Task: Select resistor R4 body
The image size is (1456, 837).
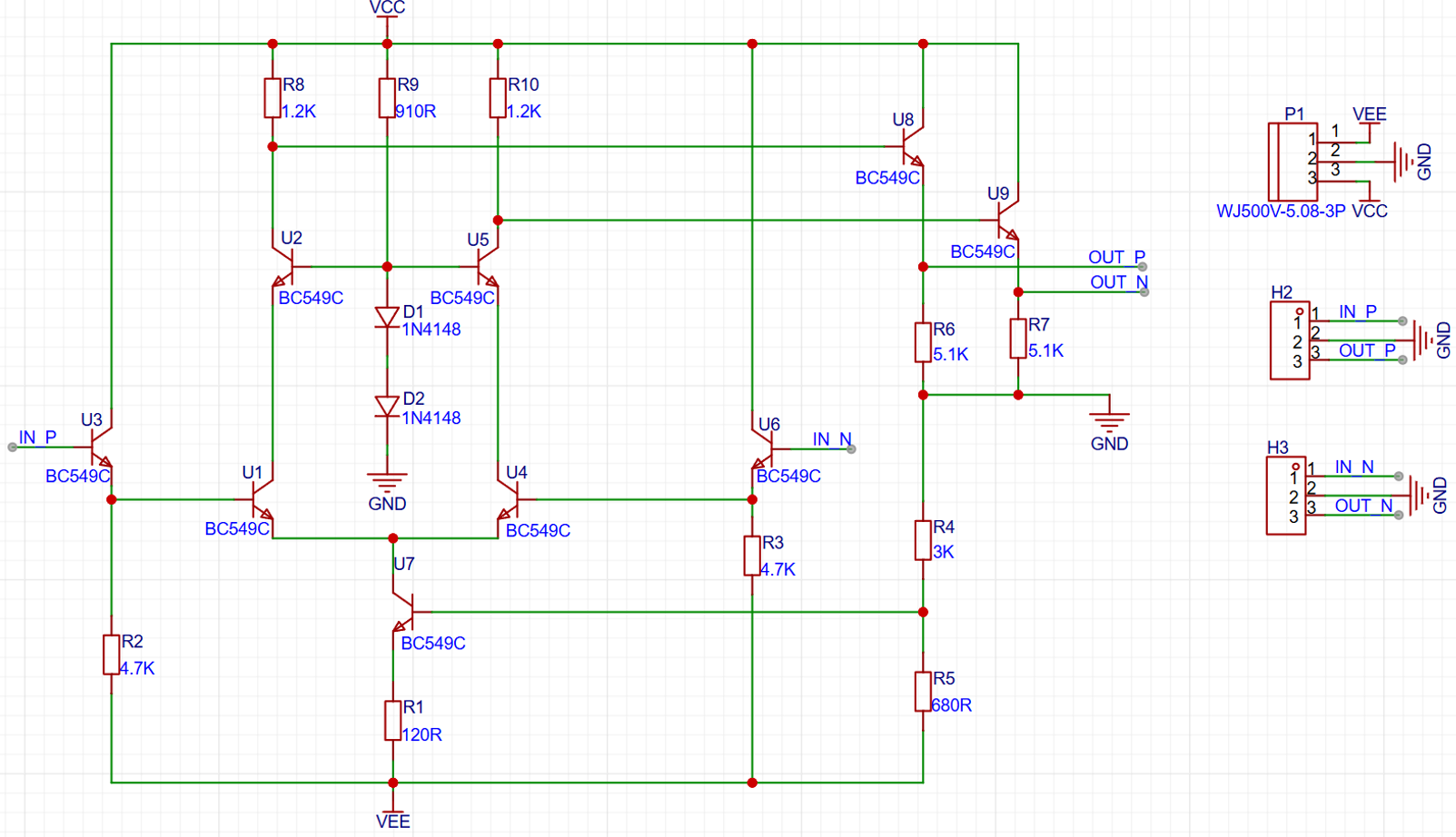Action: pos(923,539)
